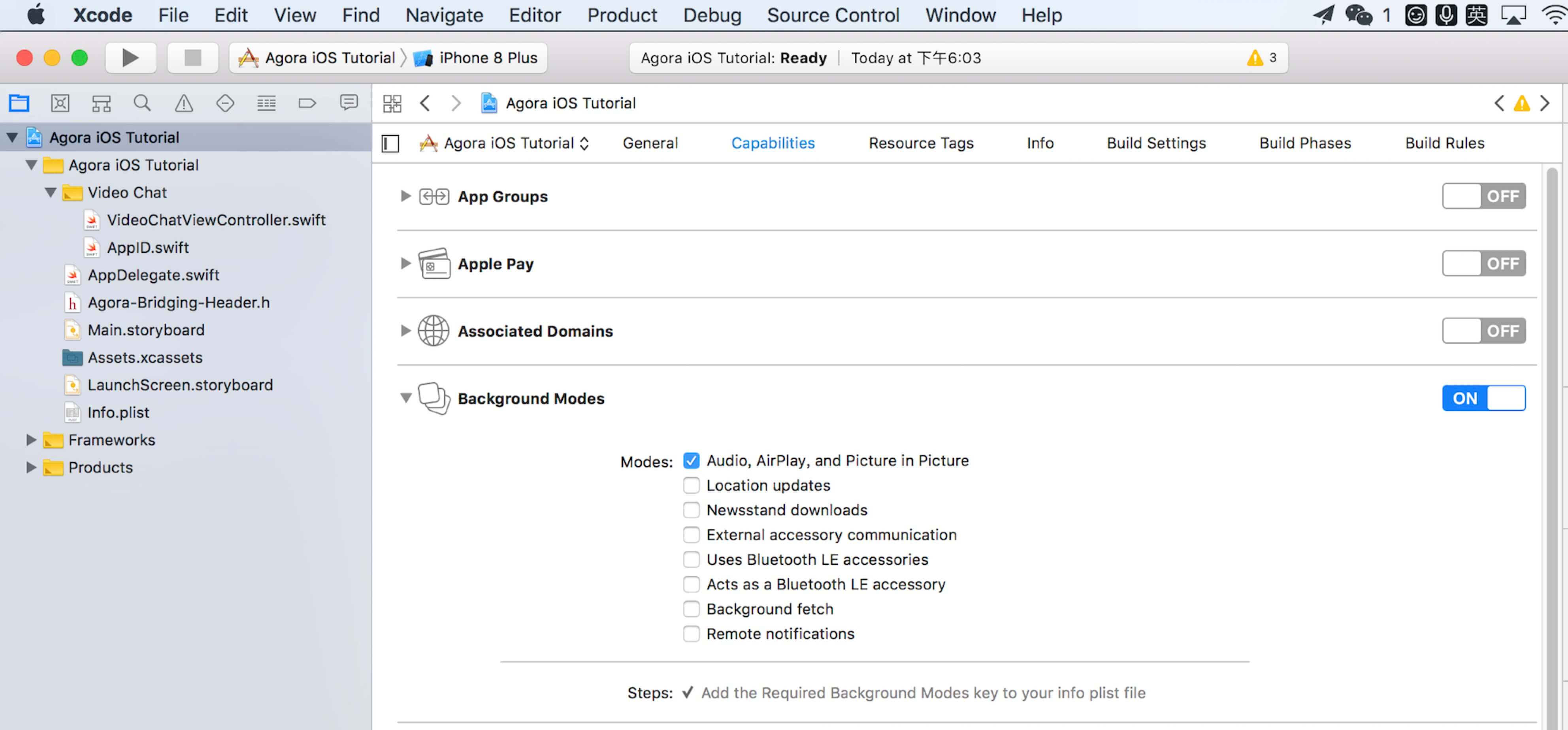Enable Remote notifications mode
1568x730 pixels.
[691, 634]
